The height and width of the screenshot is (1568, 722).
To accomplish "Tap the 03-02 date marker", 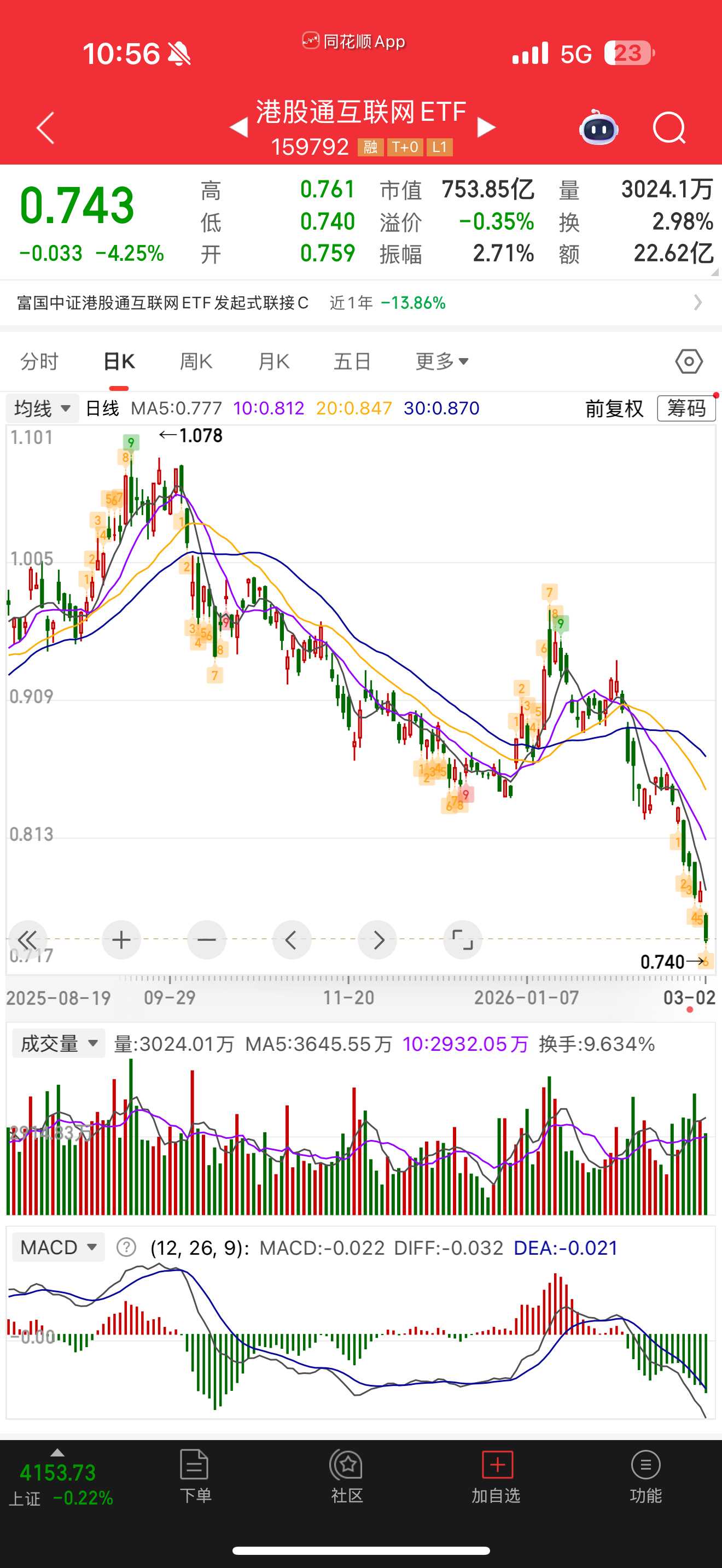I will (x=689, y=998).
